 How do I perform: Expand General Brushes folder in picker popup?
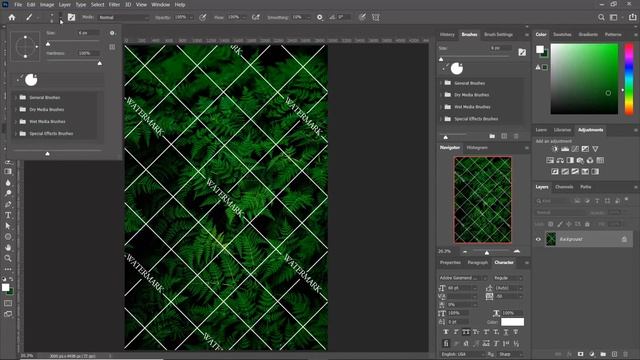[16, 98]
